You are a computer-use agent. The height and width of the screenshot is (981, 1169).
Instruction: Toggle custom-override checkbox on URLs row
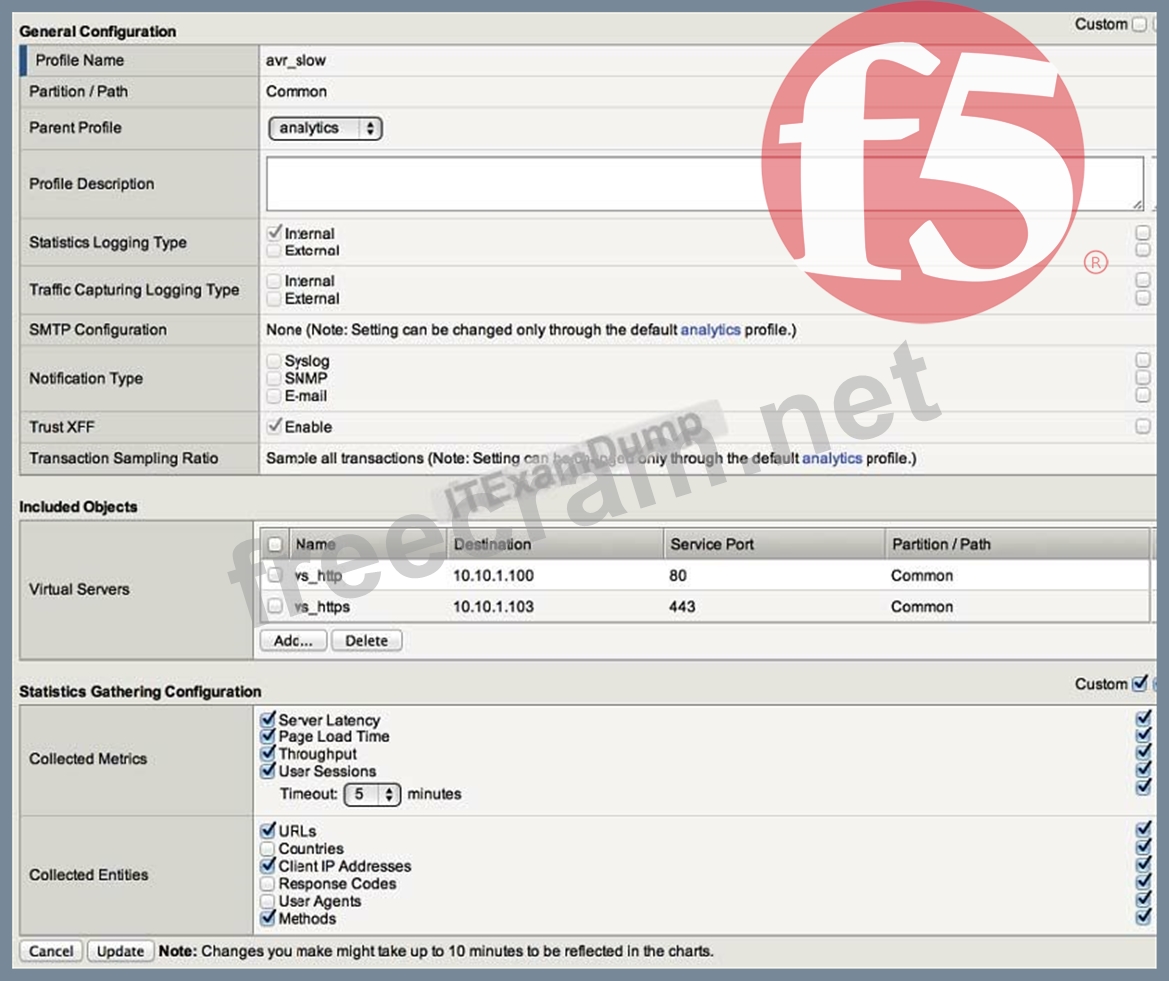point(1143,829)
